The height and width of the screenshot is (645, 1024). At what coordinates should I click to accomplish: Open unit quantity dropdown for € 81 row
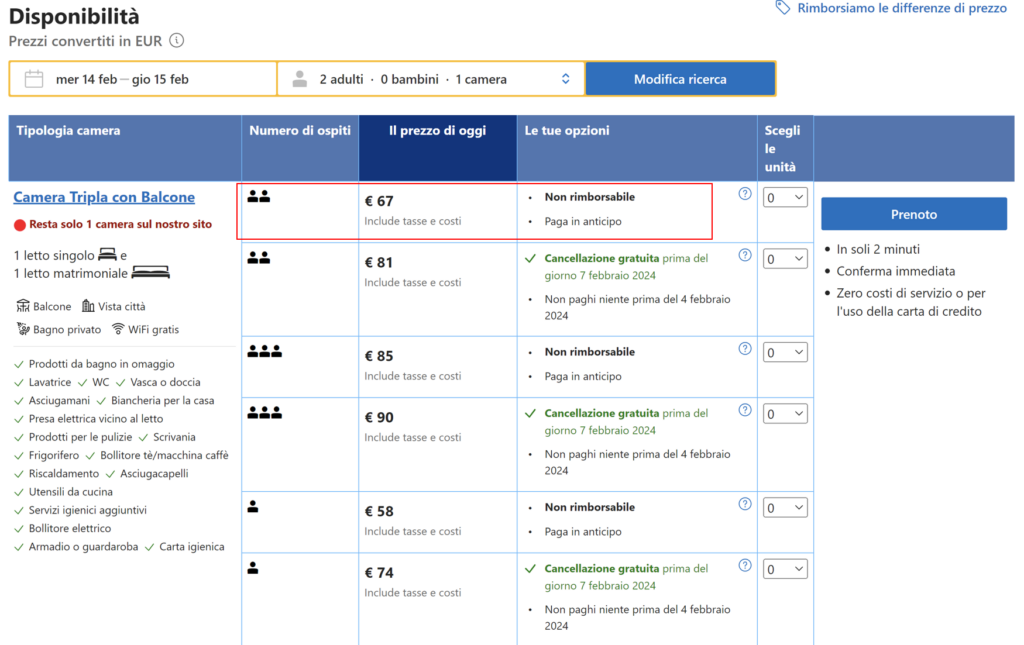[785, 259]
